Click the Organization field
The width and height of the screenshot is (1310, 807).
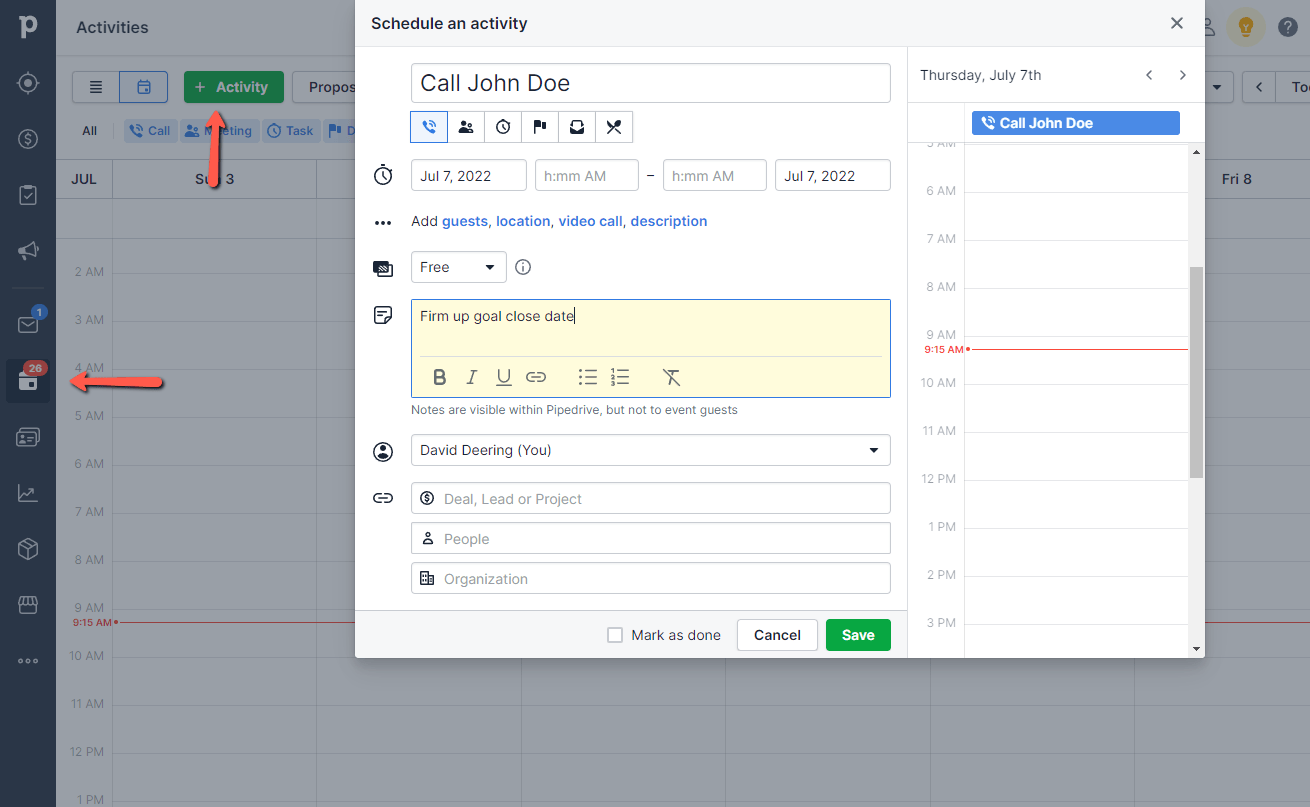[x=651, y=578]
